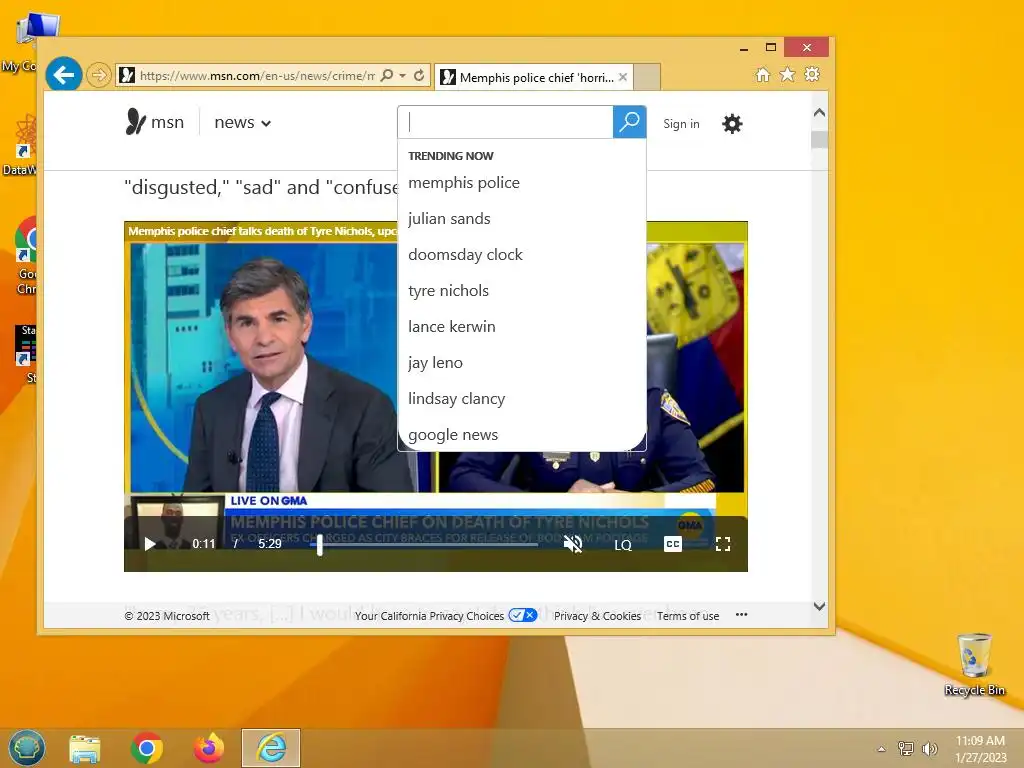Open the address bar autocomplete dropdown arrow
This screenshot has width=1024, height=768.
coord(403,76)
